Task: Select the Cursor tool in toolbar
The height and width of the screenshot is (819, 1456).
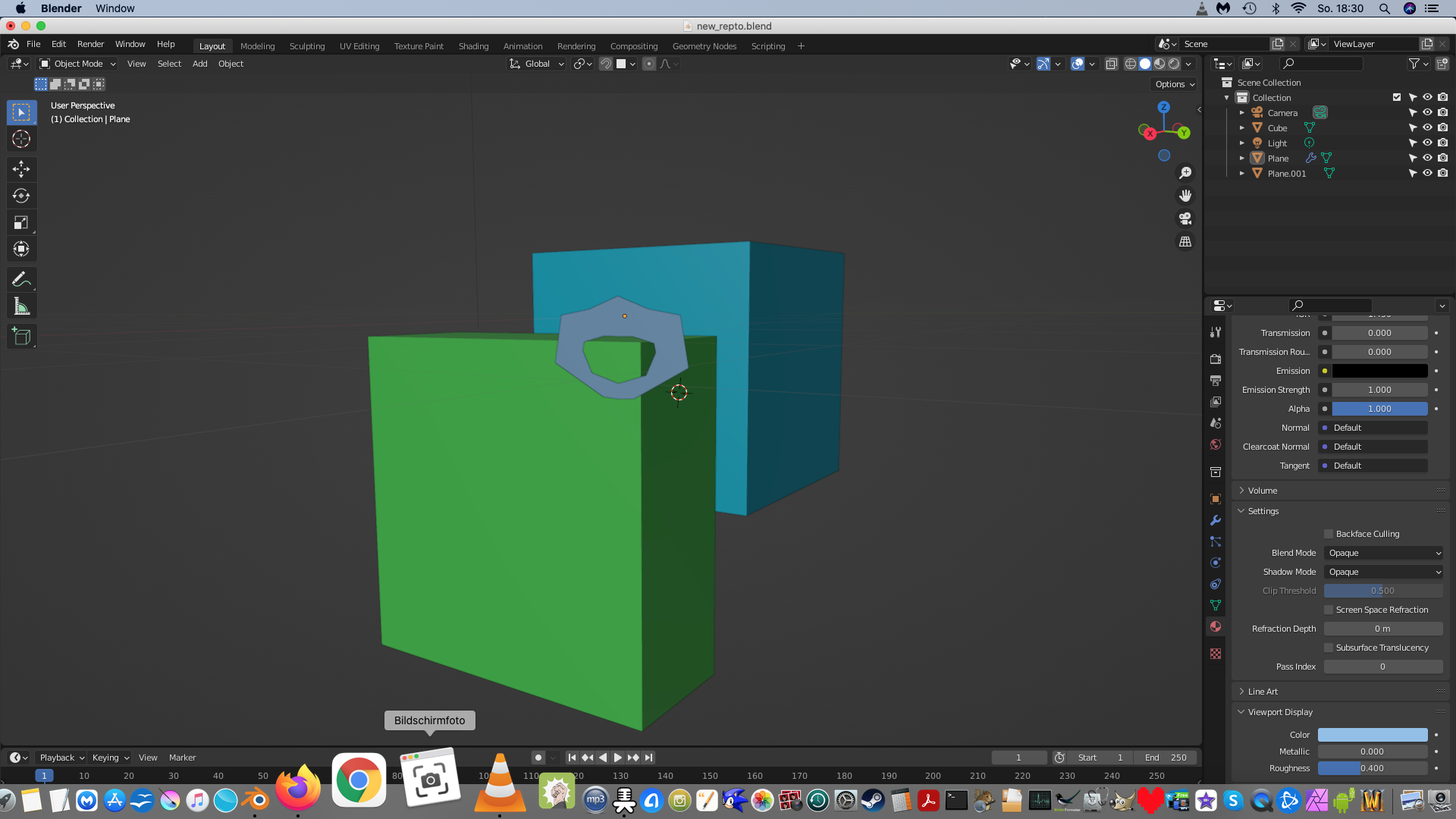Action: coord(21,139)
